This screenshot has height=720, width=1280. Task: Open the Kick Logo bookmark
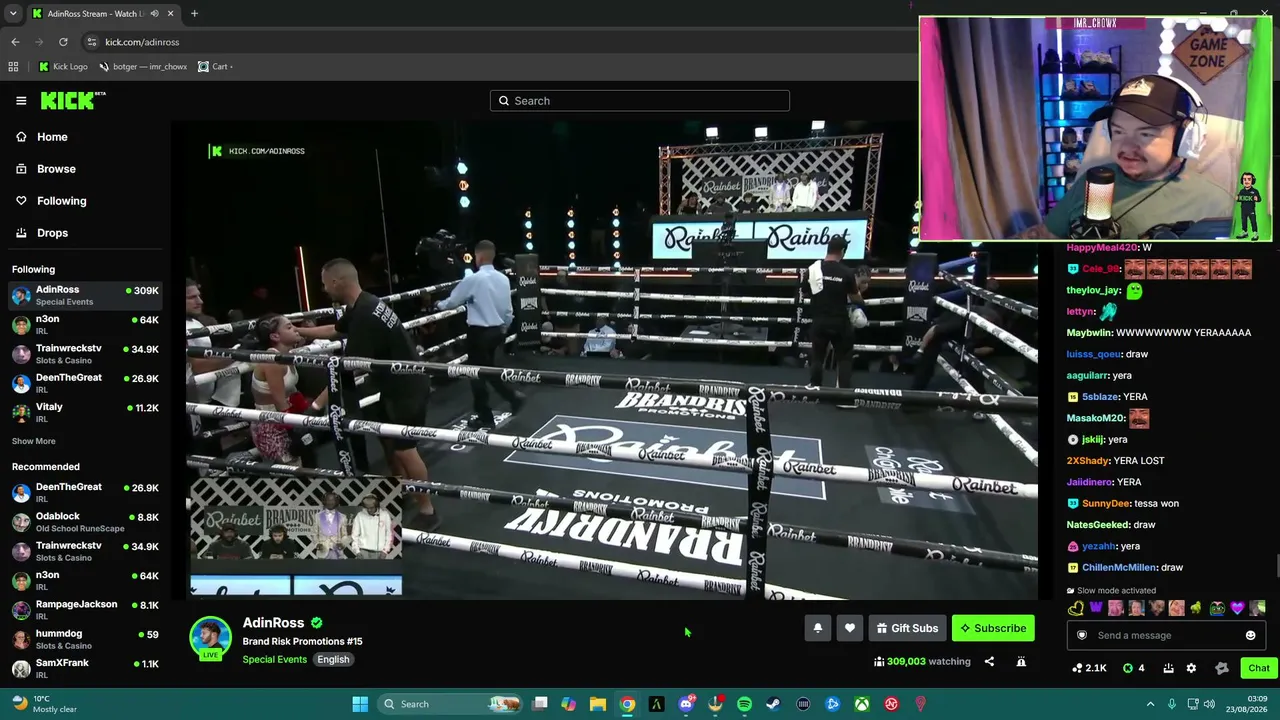63,67
